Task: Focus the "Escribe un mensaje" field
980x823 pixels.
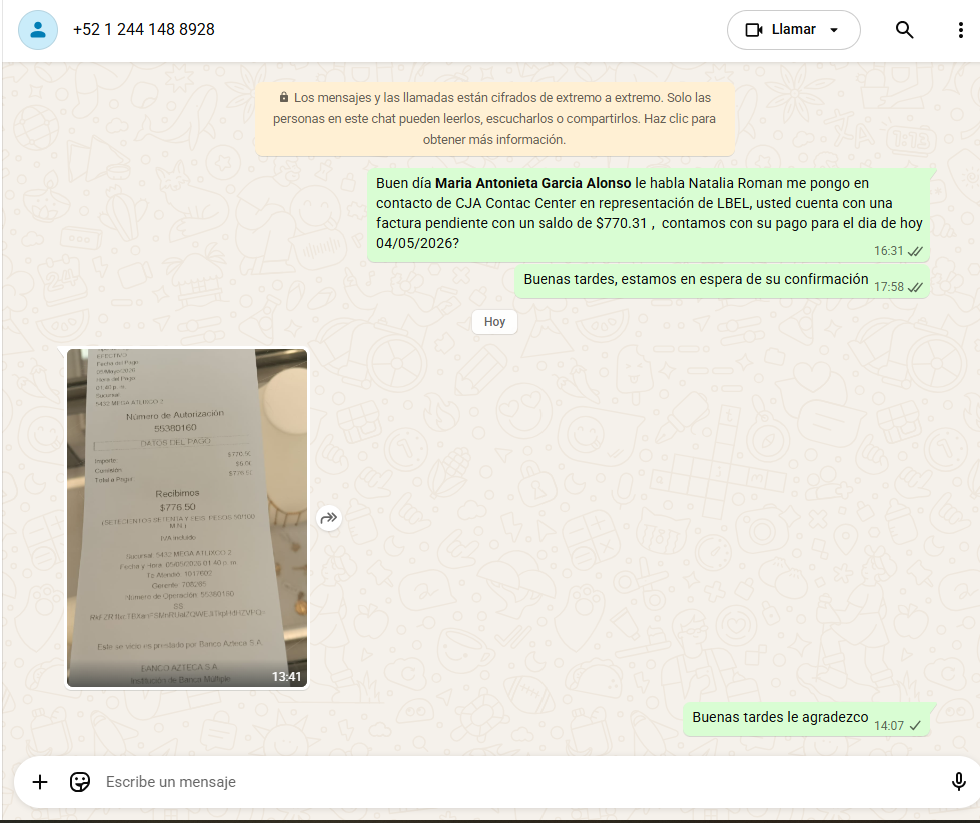Action: (519, 782)
